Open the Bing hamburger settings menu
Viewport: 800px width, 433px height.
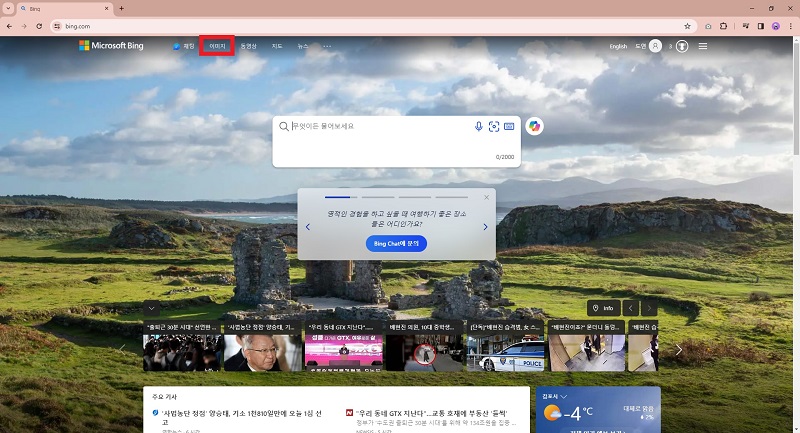pyautogui.click(x=703, y=46)
